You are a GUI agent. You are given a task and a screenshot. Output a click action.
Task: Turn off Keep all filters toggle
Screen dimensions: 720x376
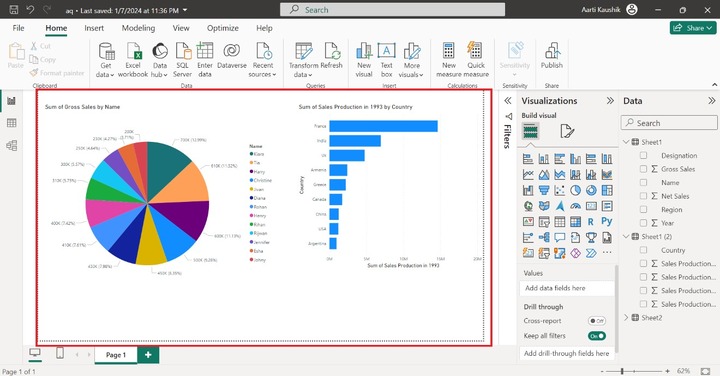596,336
